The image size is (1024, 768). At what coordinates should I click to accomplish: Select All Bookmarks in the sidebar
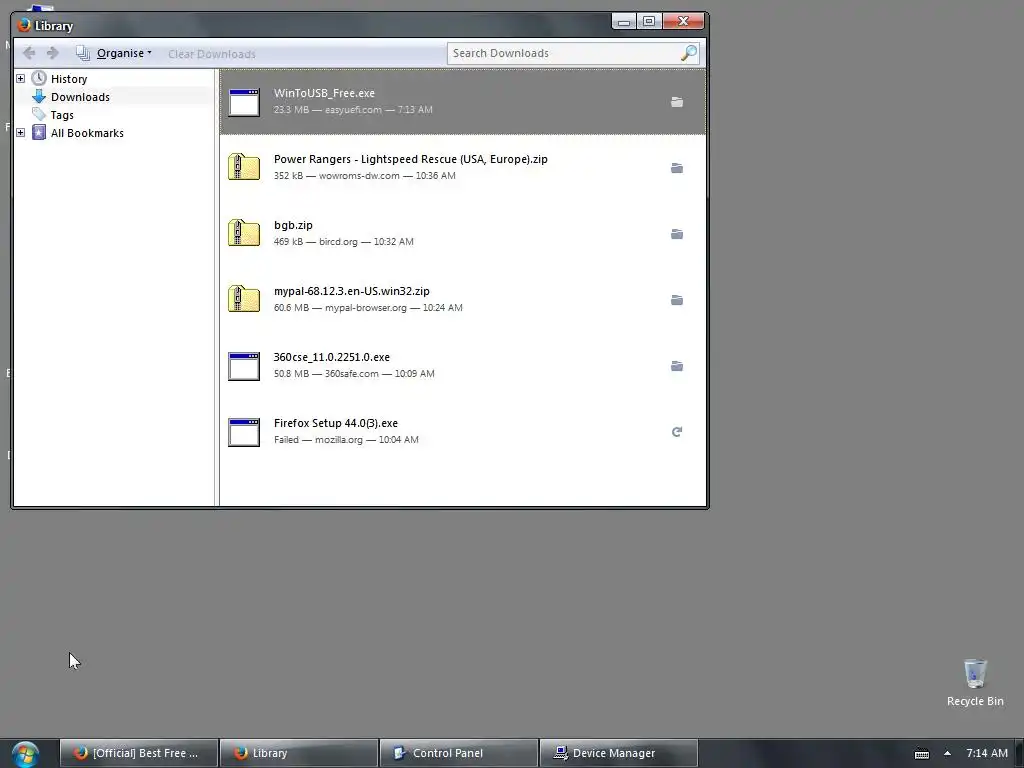(x=87, y=133)
